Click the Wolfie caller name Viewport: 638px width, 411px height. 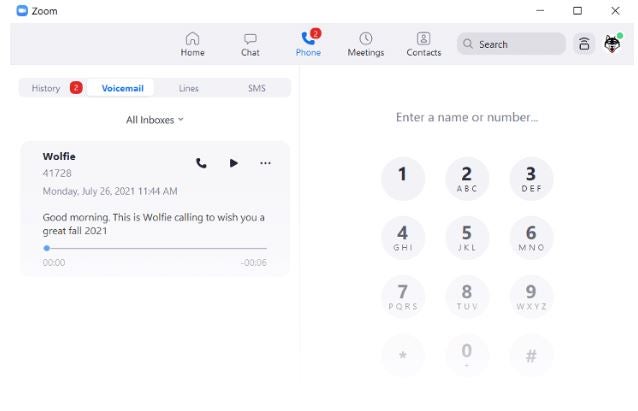pyautogui.click(x=59, y=156)
